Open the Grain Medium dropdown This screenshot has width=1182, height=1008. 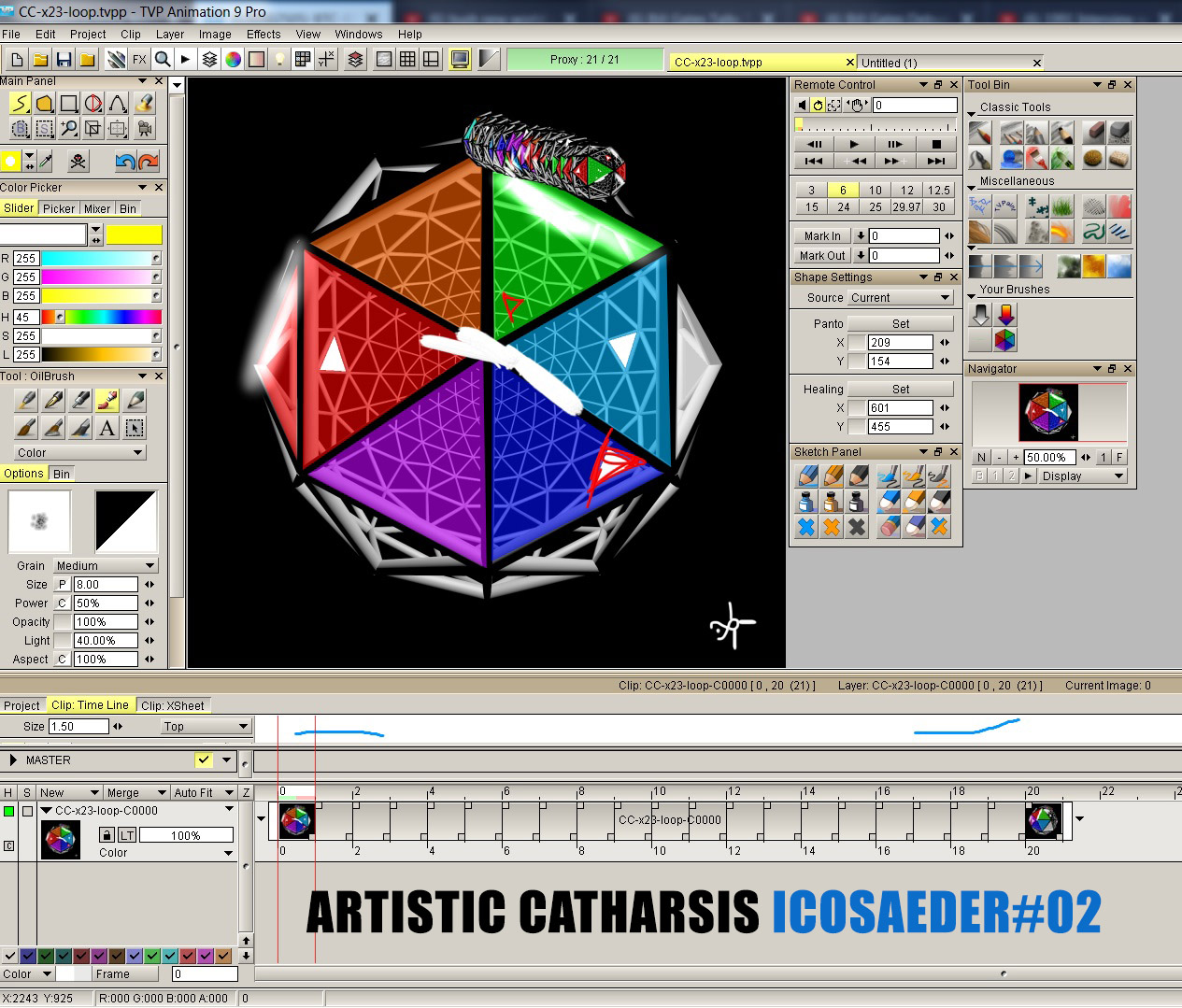click(105, 566)
